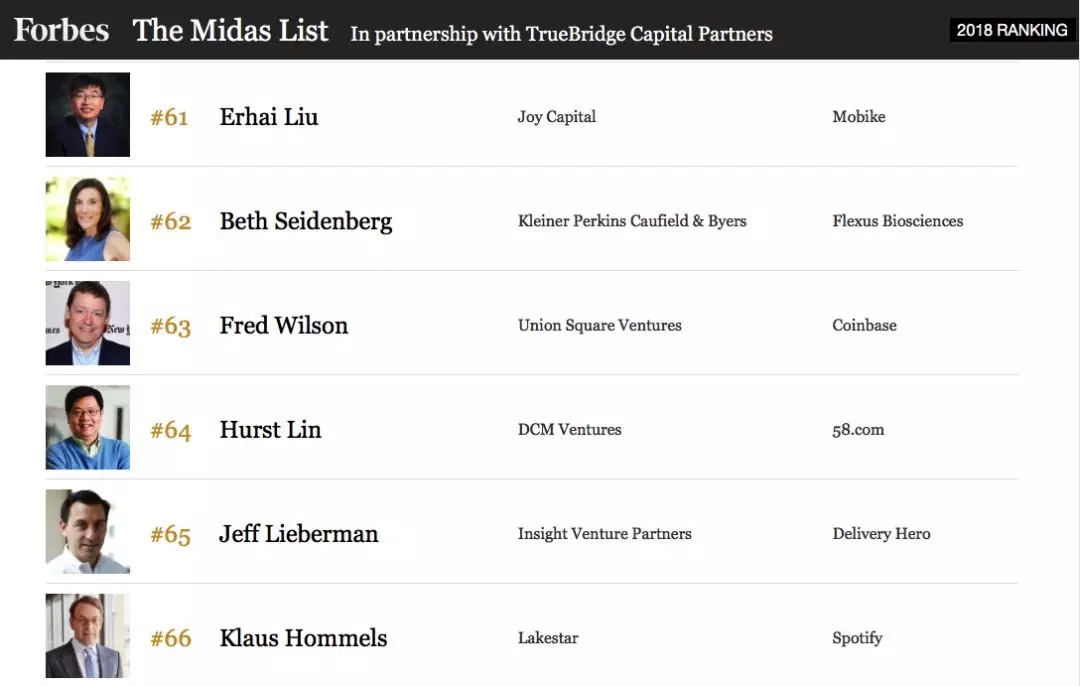The height and width of the screenshot is (686, 1080).
Task: Open Fred Wilson's name link
Action: click(x=284, y=325)
